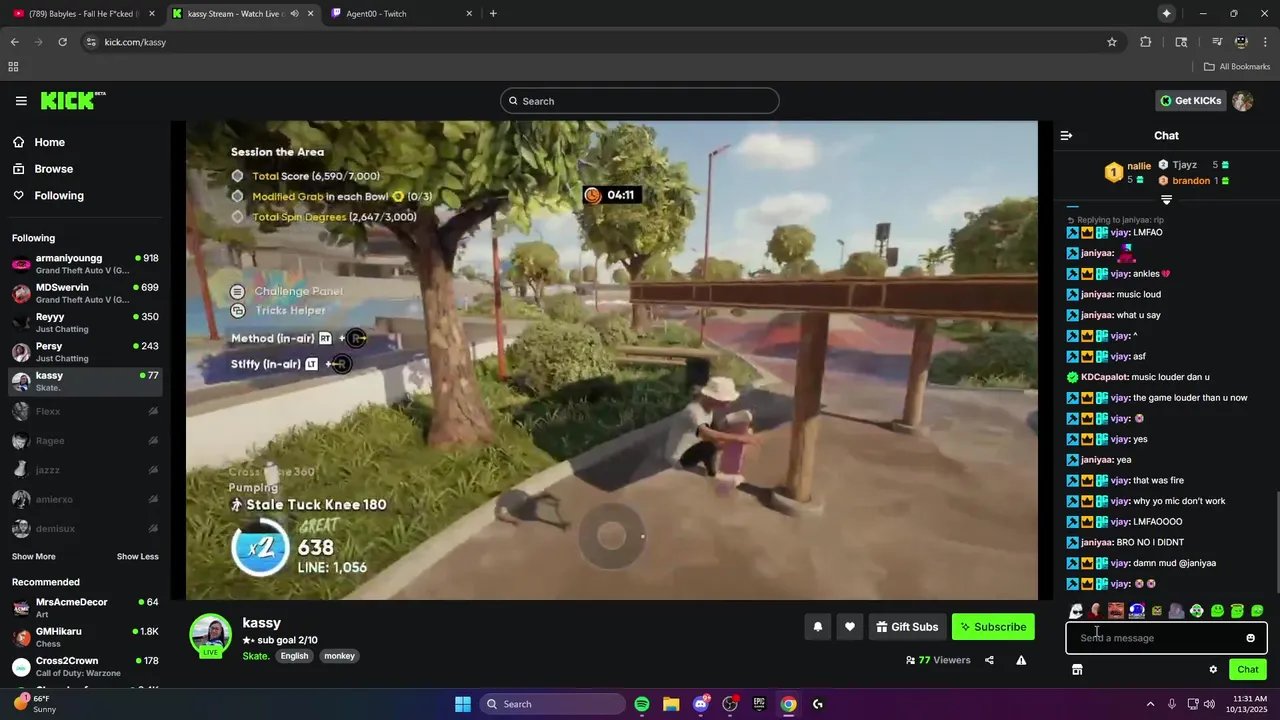Screen dimensions: 1280x720
Task: Collapse the chat panel arrow icon
Action: (1066, 135)
